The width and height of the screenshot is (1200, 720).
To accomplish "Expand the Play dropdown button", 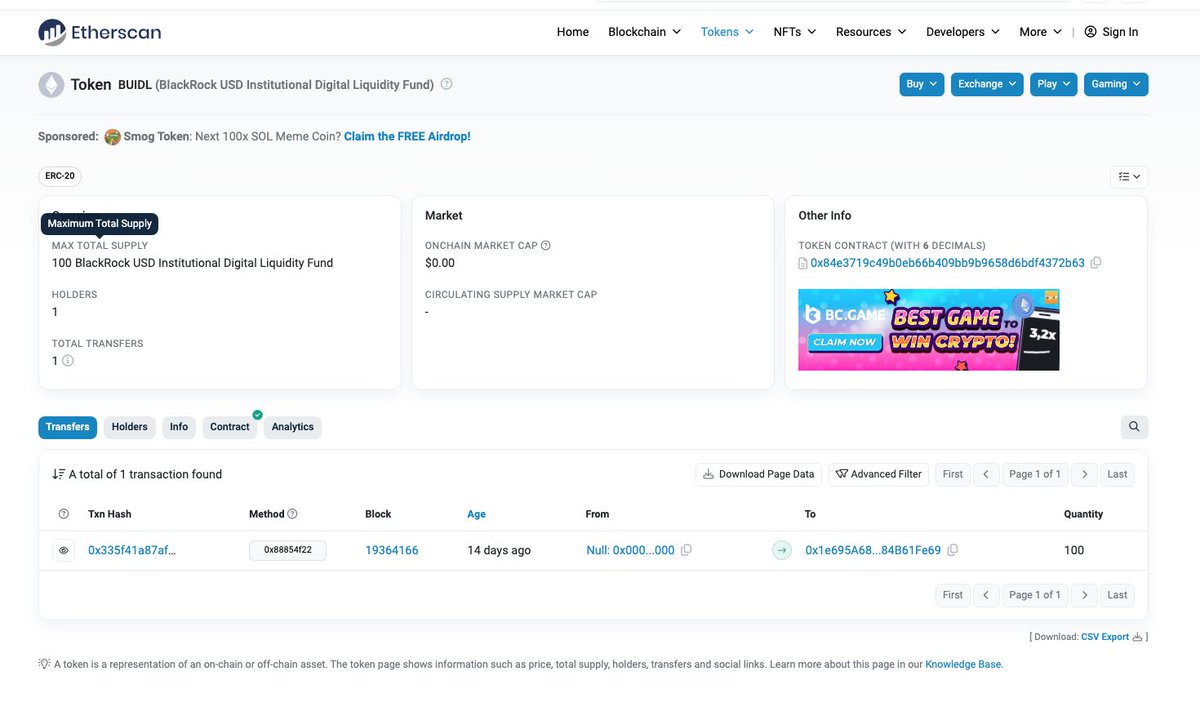I will (x=1054, y=85).
